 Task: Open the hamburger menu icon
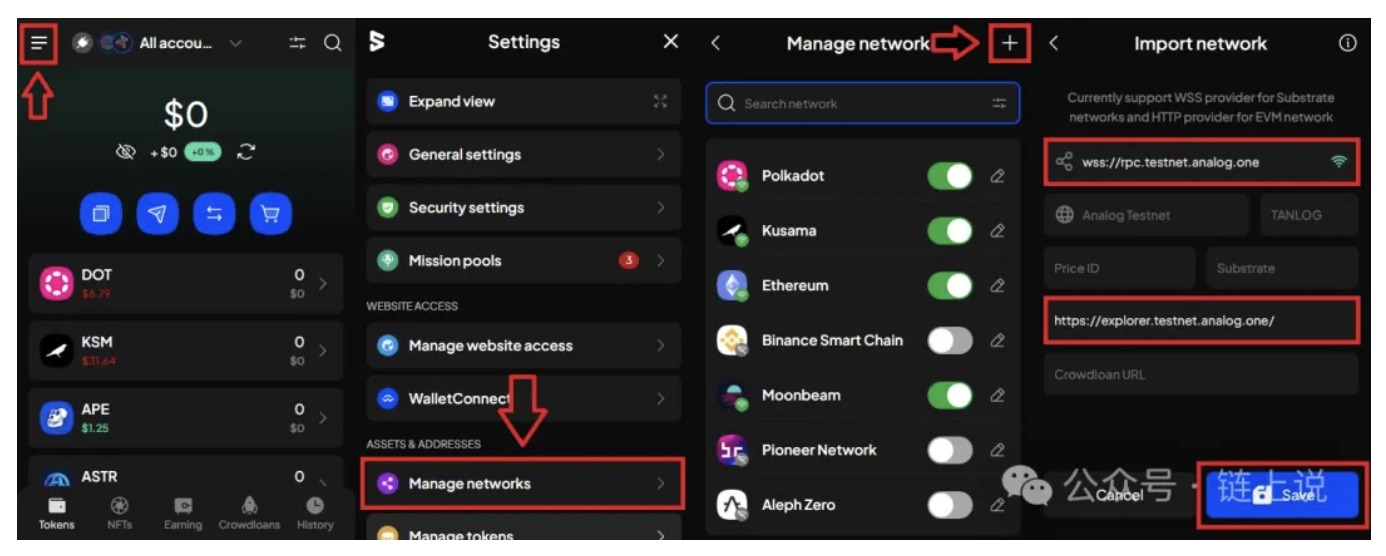click(x=39, y=43)
